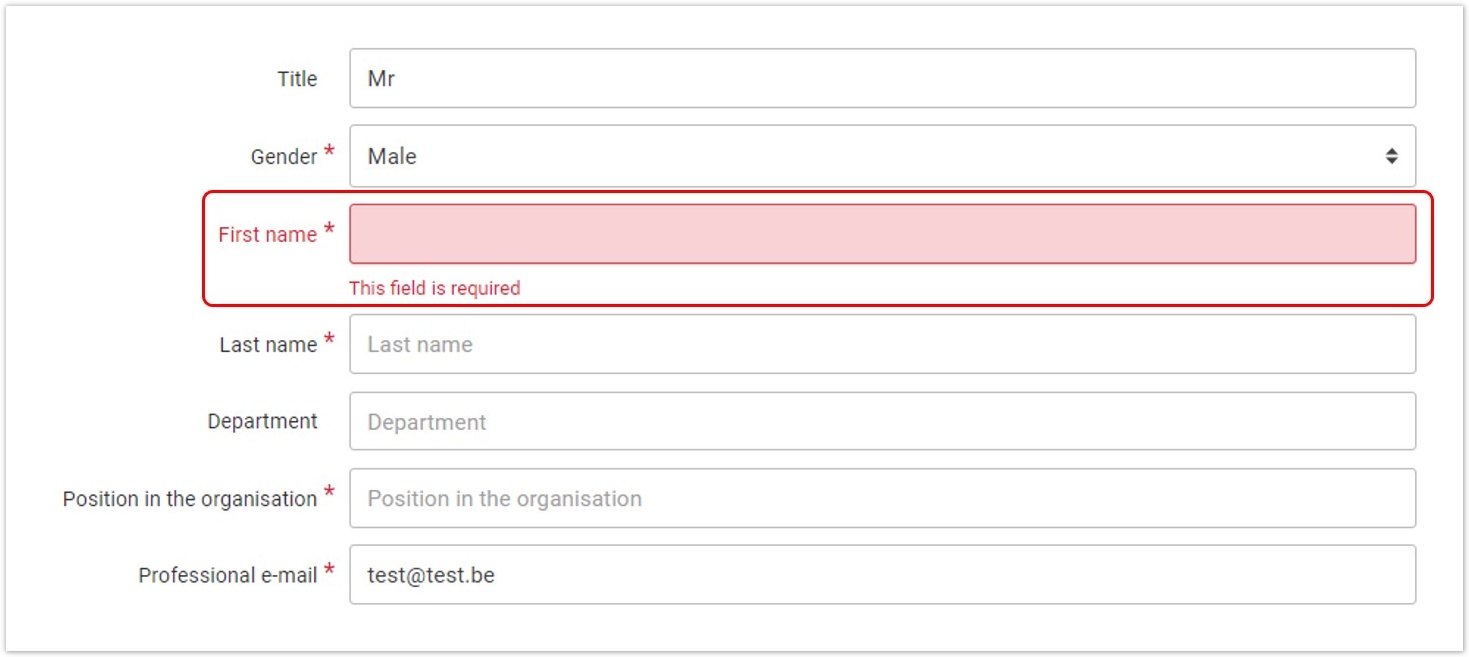Click the Position in the organisation label
Viewport: 1469px width, 657px height.
[190, 499]
